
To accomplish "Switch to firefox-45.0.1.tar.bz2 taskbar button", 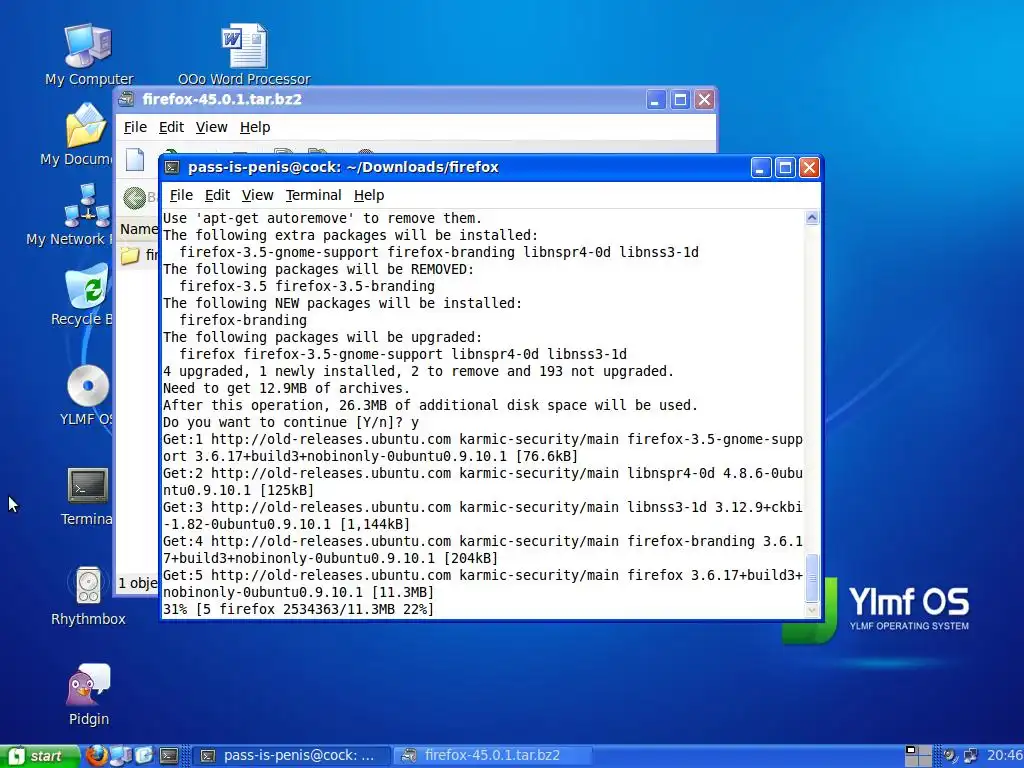I will click(x=494, y=756).
